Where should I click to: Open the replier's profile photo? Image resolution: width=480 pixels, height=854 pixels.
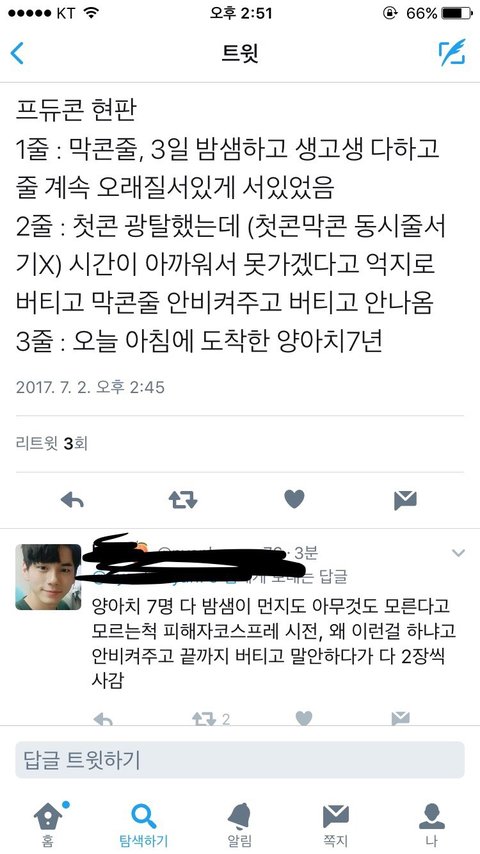point(48,576)
